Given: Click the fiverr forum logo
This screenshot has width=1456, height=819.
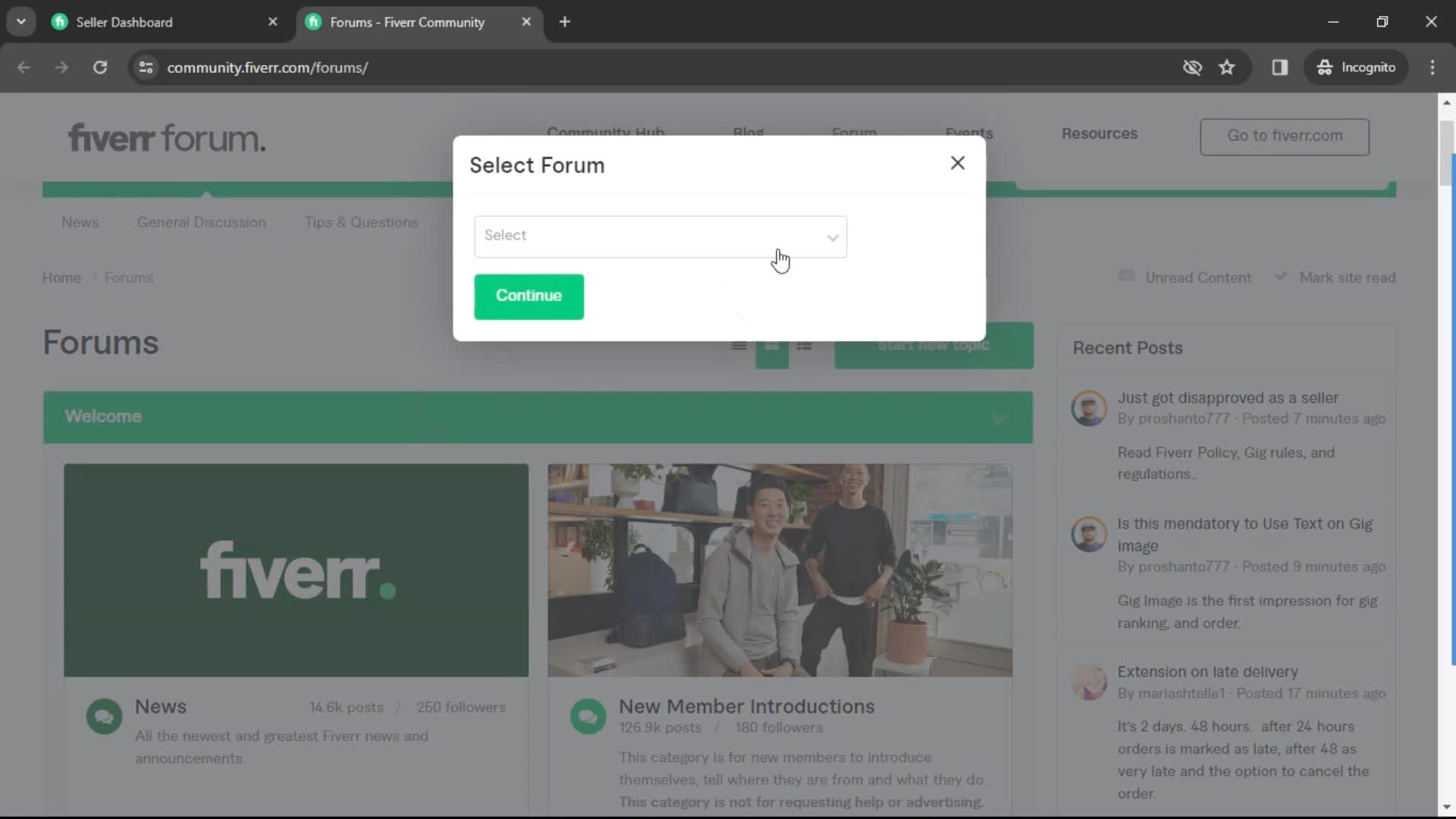Looking at the screenshot, I should pyautogui.click(x=167, y=138).
